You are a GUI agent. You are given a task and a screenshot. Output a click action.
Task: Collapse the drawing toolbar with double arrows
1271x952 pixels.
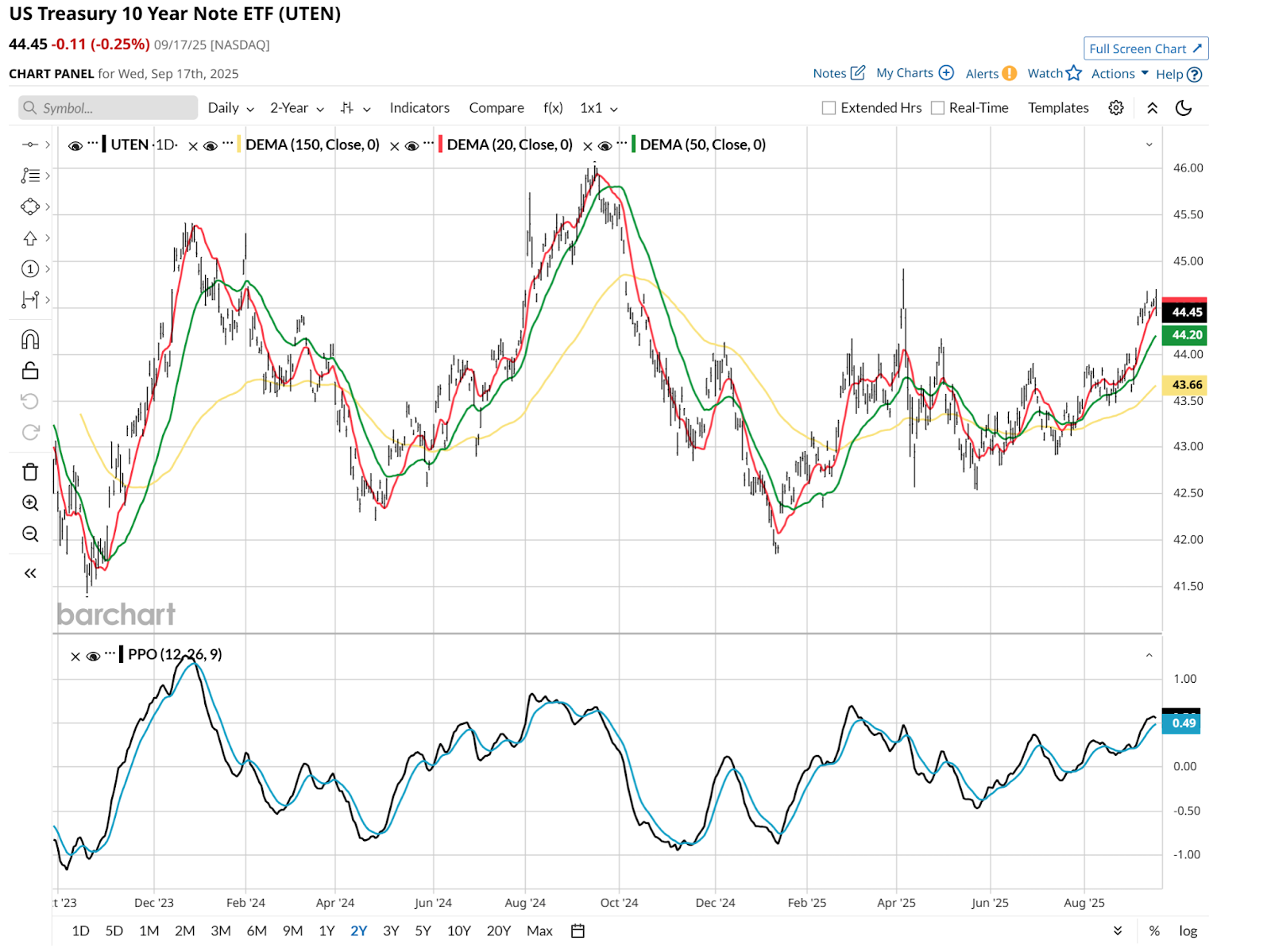coord(30,573)
